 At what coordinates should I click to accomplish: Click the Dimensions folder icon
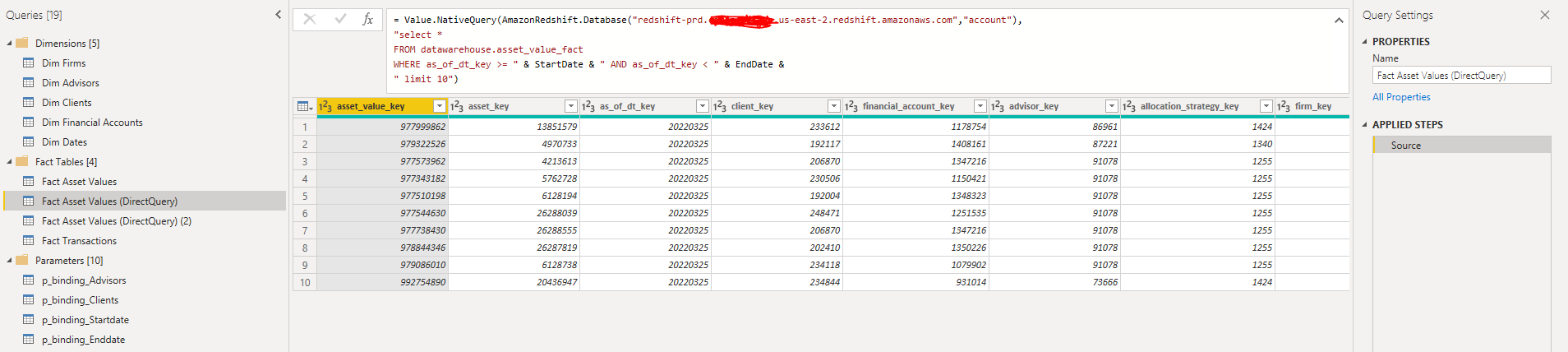coord(22,43)
